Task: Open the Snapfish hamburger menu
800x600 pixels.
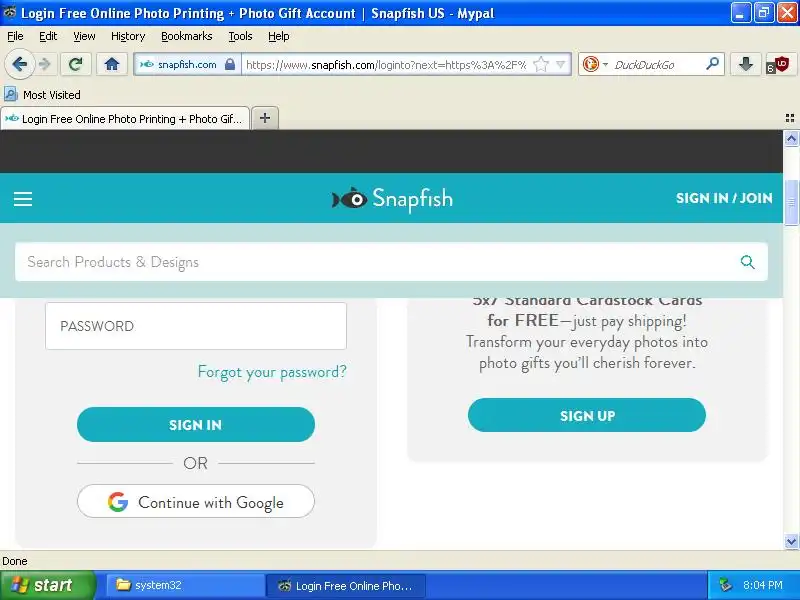Action: pos(22,198)
